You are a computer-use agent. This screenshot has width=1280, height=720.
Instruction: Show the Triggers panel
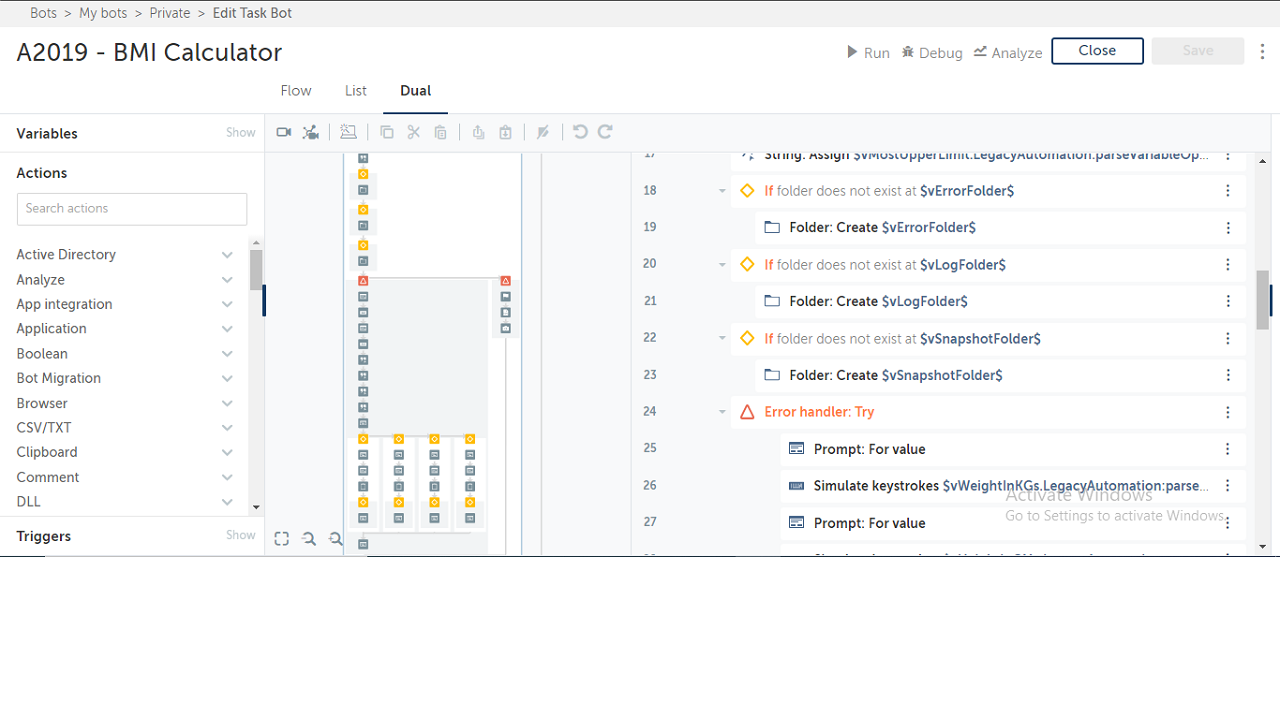[240, 536]
